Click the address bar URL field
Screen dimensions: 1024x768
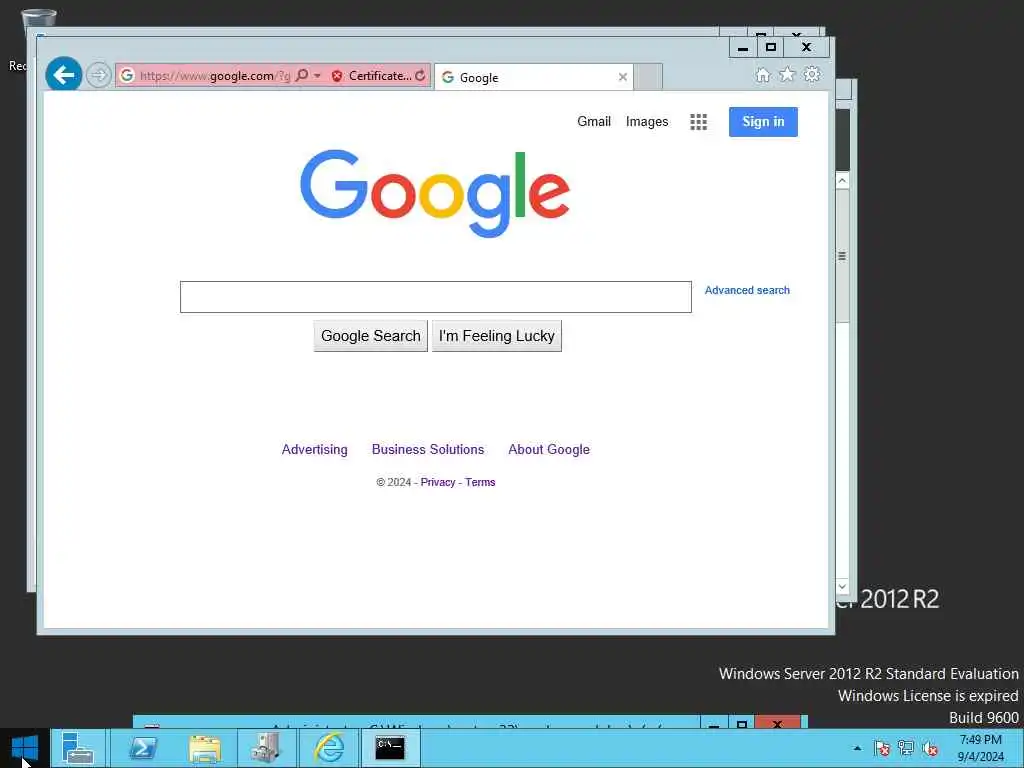pyautogui.click(x=215, y=76)
